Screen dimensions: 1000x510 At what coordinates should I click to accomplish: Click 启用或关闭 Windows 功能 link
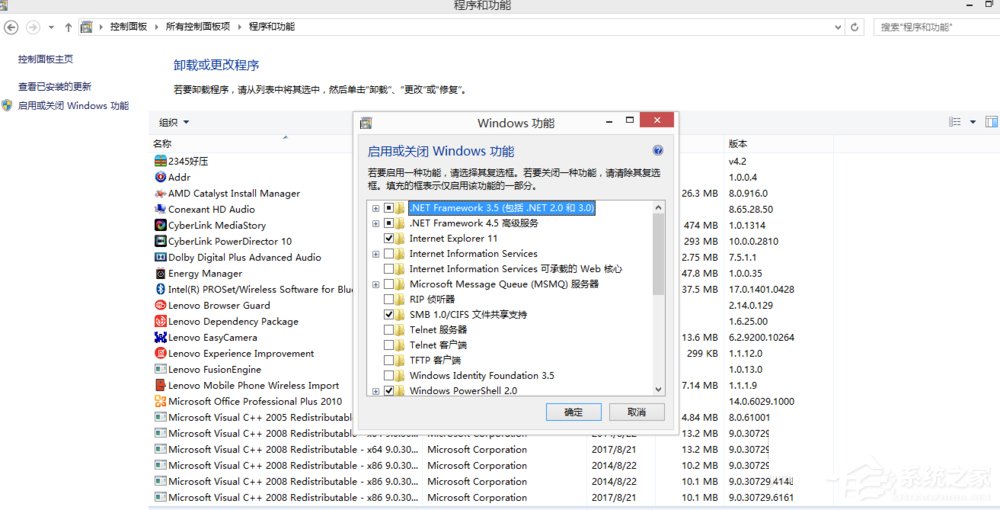pyautogui.click(x=73, y=106)
